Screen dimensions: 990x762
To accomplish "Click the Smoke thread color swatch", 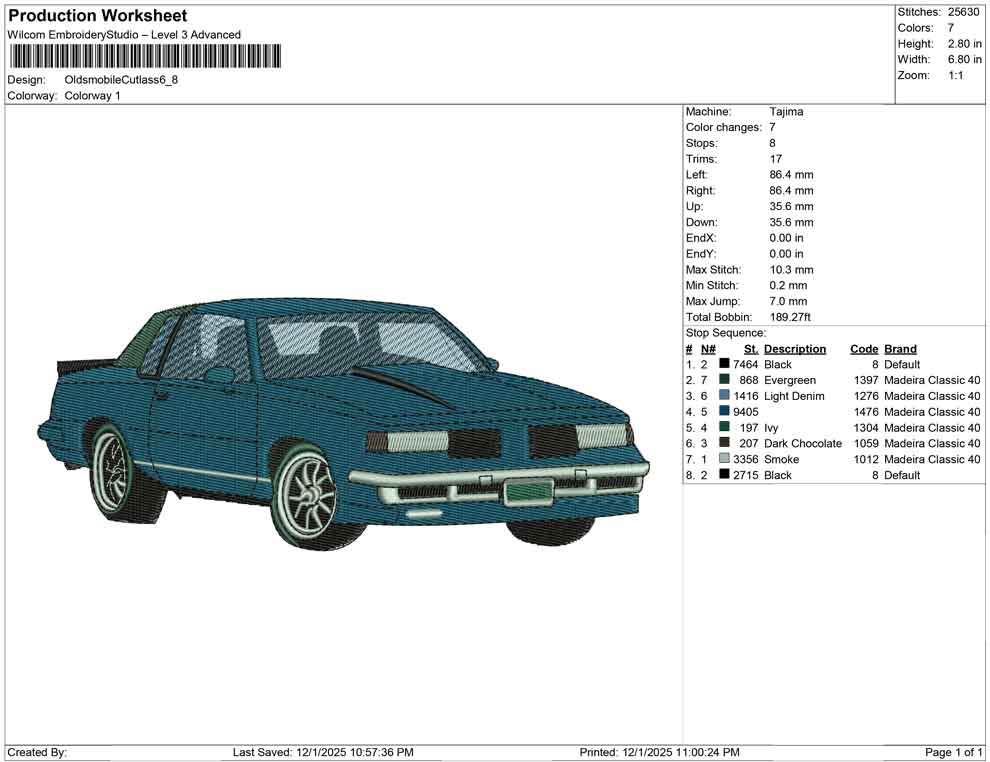I will click(x=724, y=460).
